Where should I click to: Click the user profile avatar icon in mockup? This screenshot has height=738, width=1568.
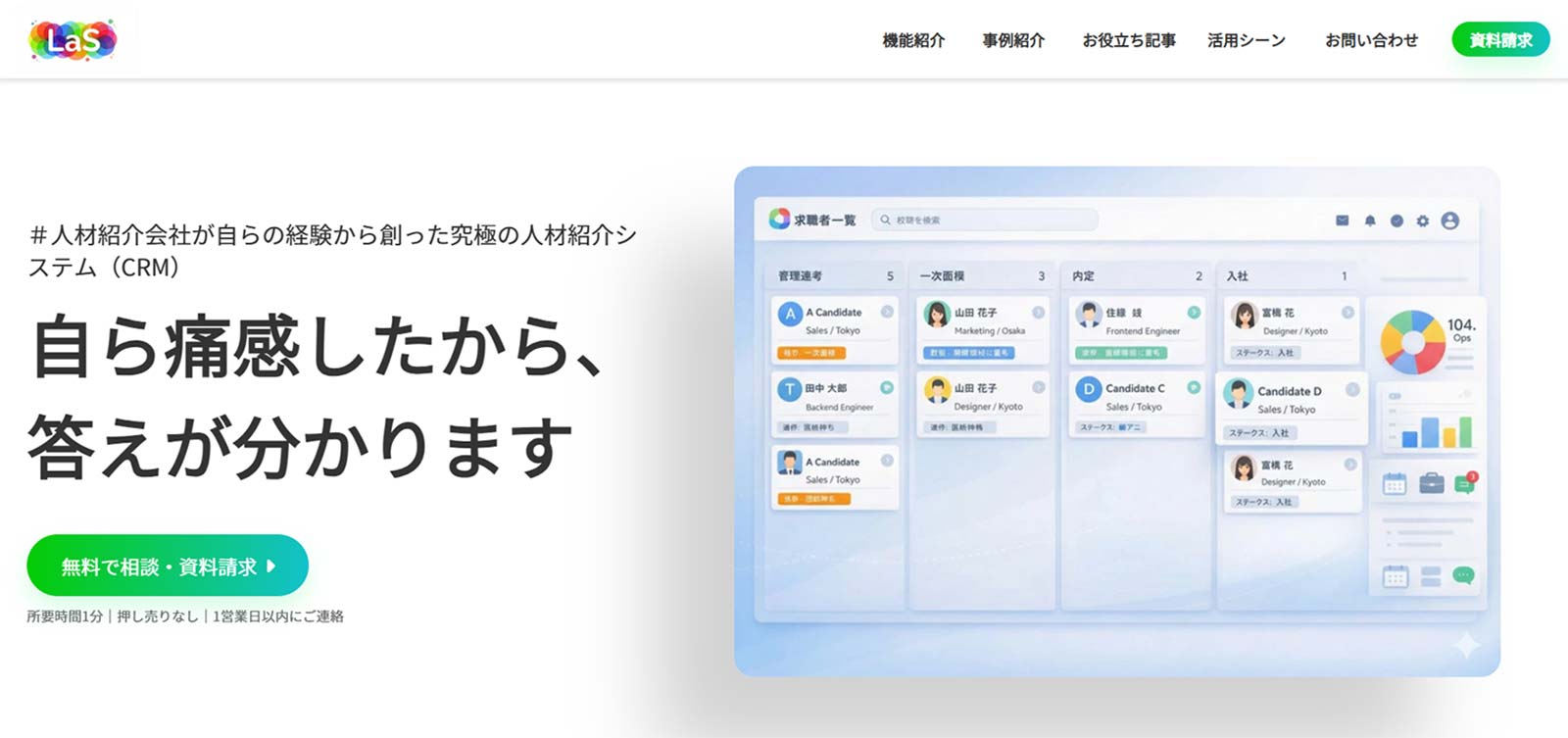tap(1450, 221)
